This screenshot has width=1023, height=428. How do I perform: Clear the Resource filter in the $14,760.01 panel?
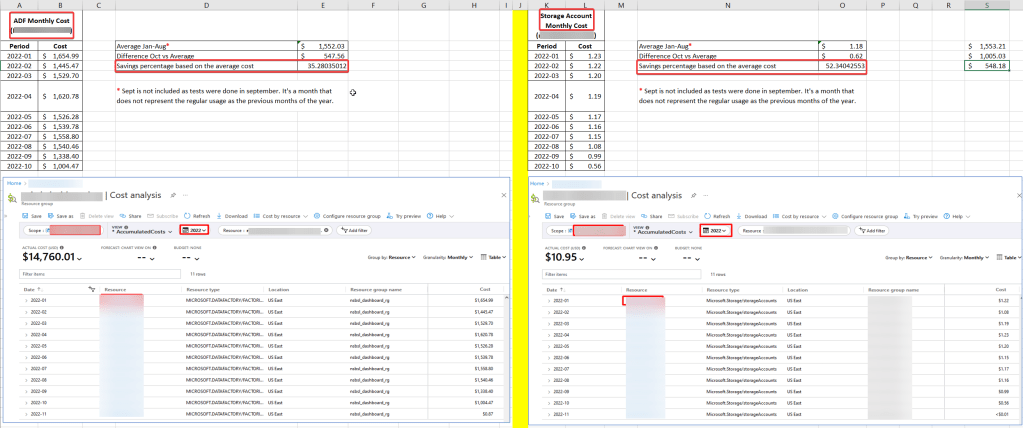(328, 230)
